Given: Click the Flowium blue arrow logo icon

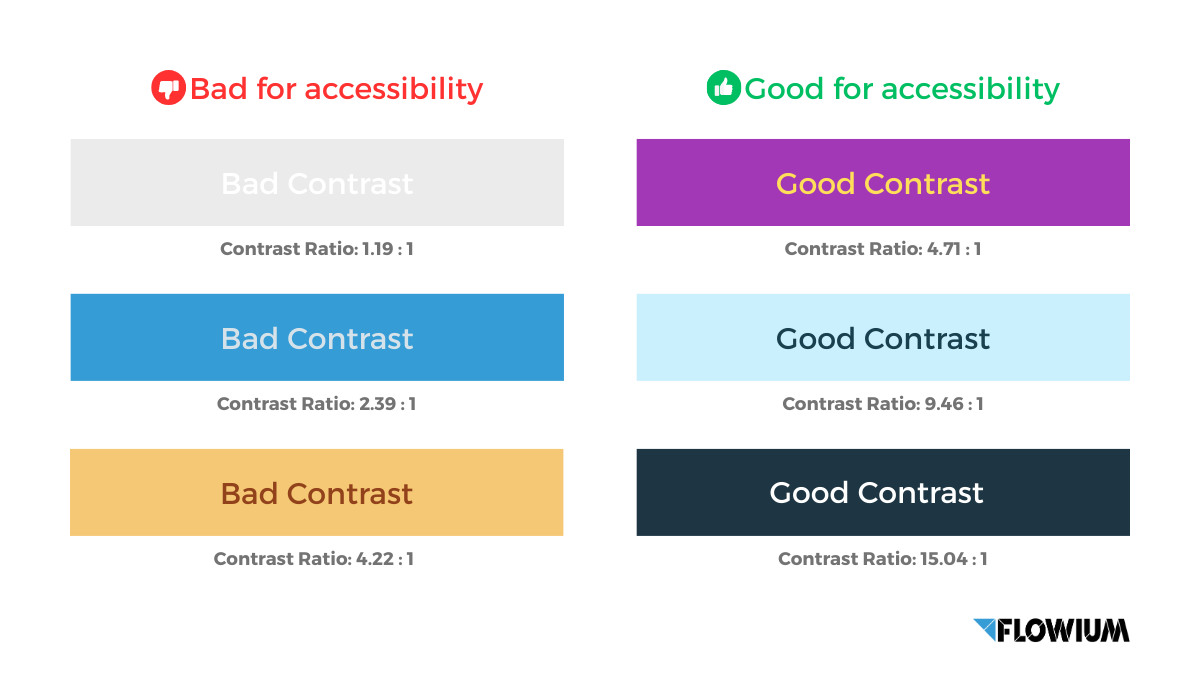Looking at the screenshot, I should [985, 629].
